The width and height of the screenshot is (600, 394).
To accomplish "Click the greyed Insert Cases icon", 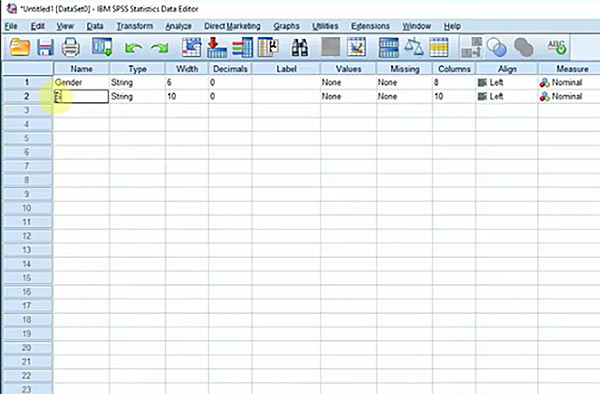I will (331, 47).
